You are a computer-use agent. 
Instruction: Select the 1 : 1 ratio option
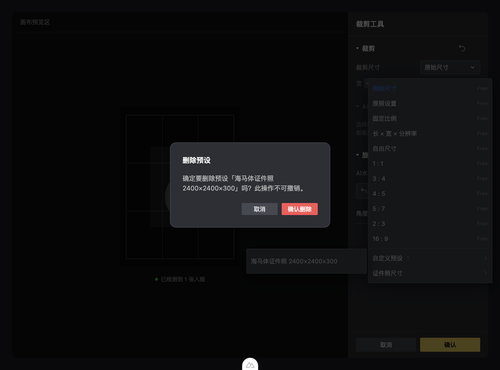pyautogui.click(x=430, y=163)
